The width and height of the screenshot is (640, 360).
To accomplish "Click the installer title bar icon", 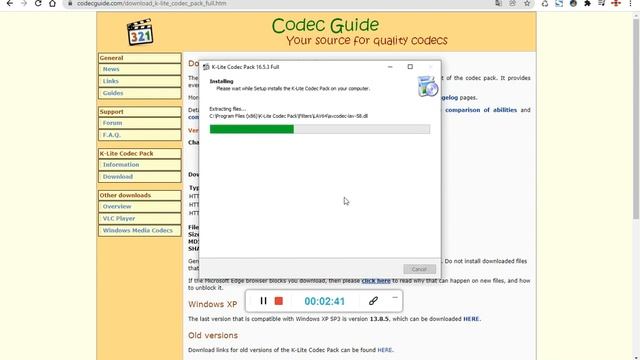I will click(x=206, y=67).
